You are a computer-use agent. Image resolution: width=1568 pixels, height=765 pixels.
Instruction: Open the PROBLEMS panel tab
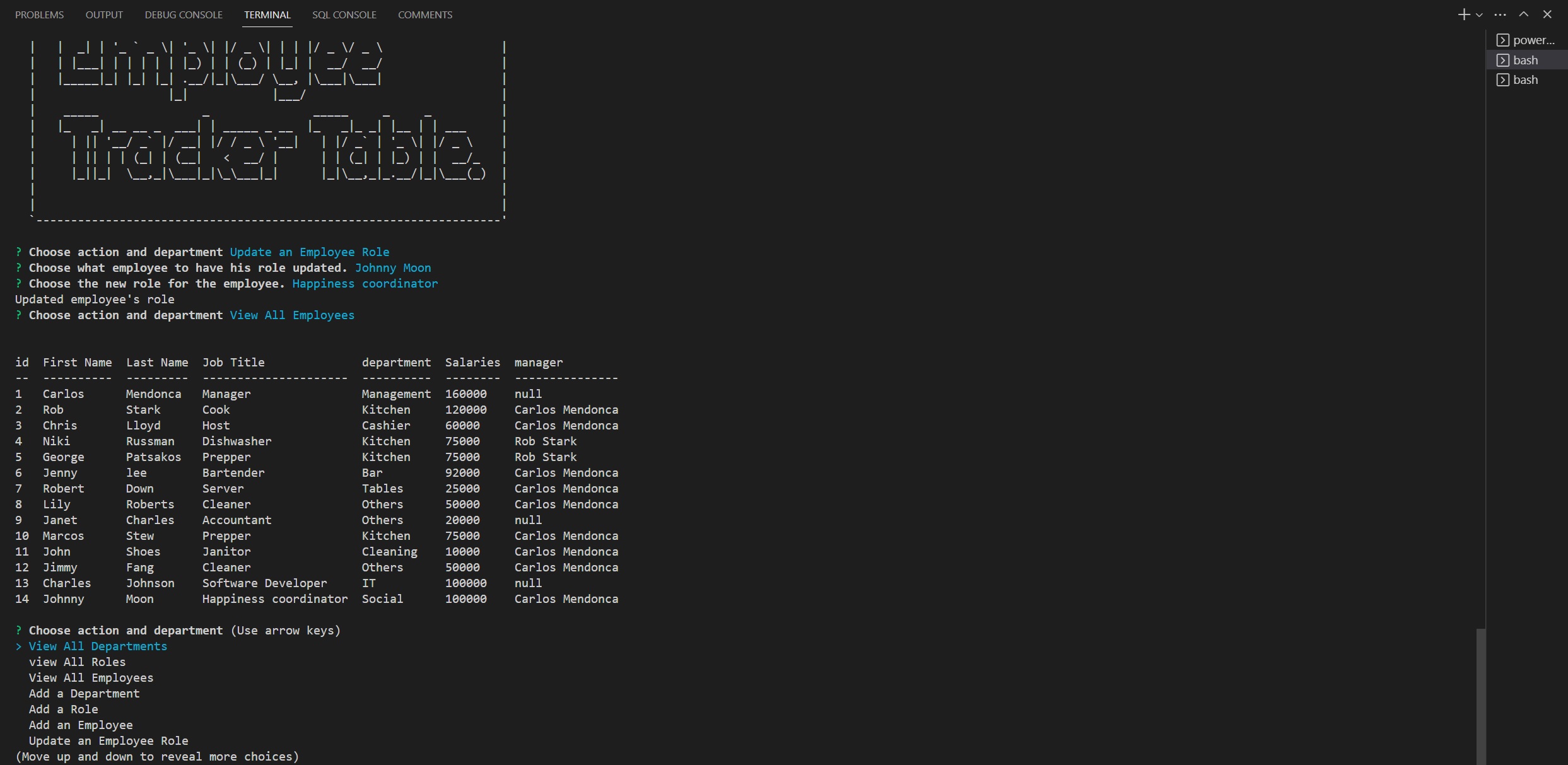click(x=39, y=15)
